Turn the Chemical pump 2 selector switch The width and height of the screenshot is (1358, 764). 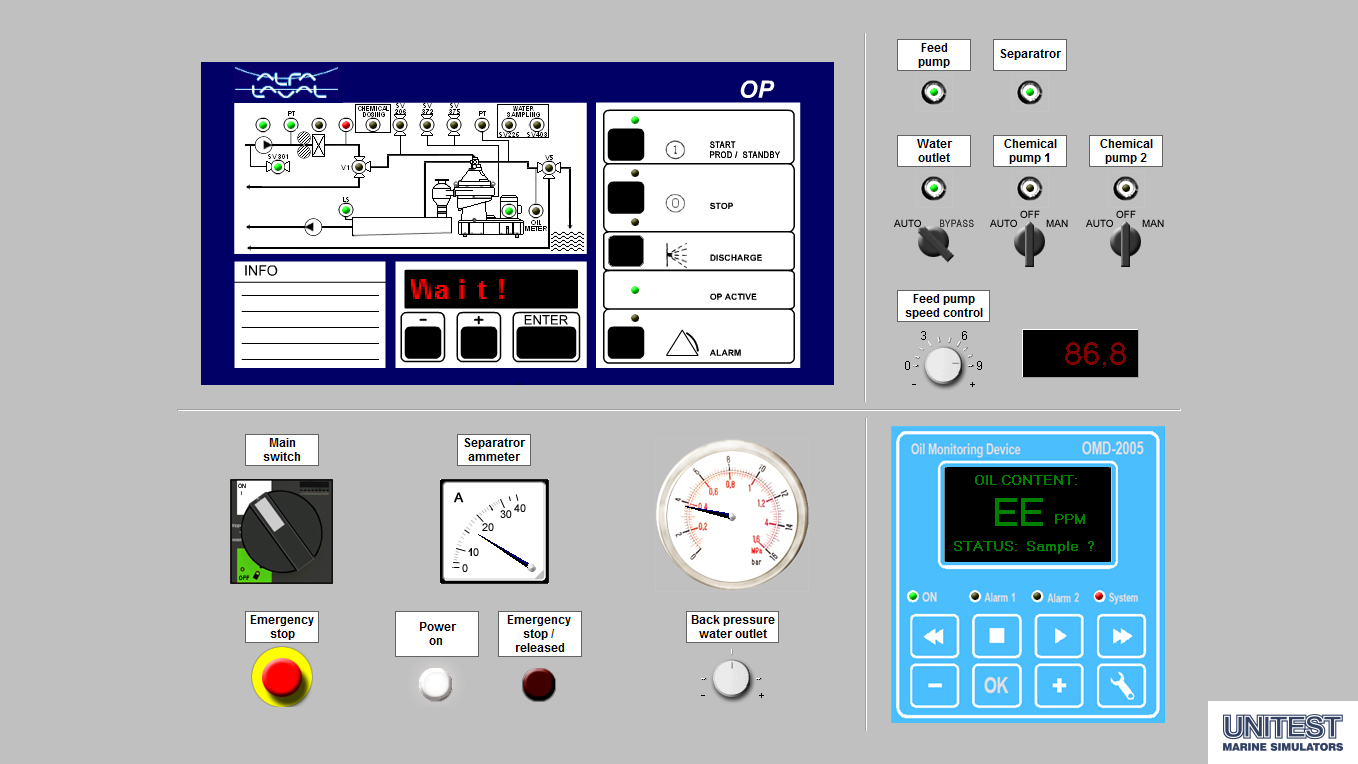point(1125,243)
